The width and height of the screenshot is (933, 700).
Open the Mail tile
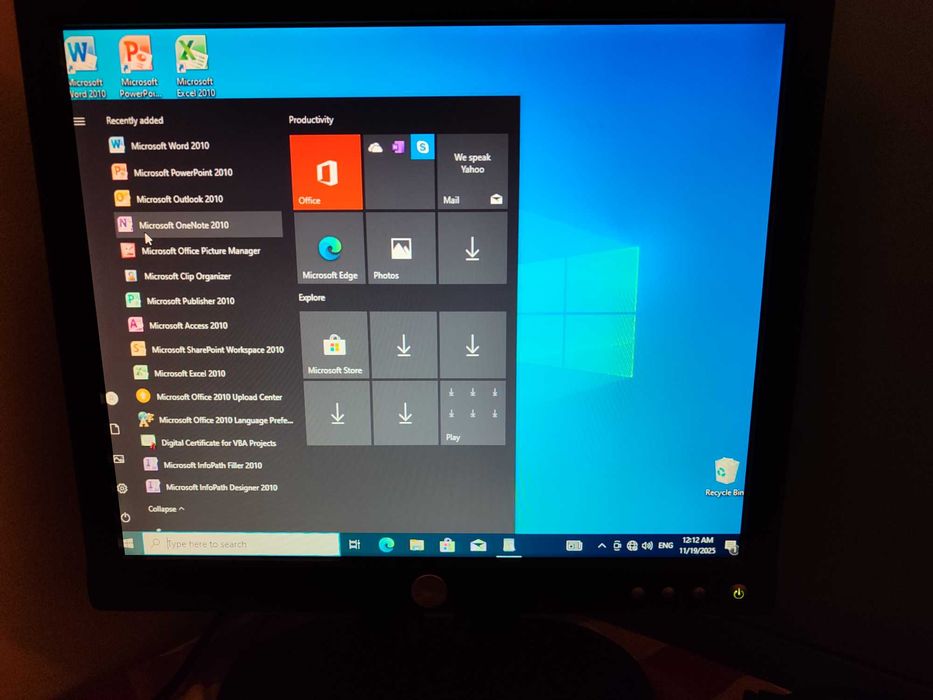[x=472, y=171]
